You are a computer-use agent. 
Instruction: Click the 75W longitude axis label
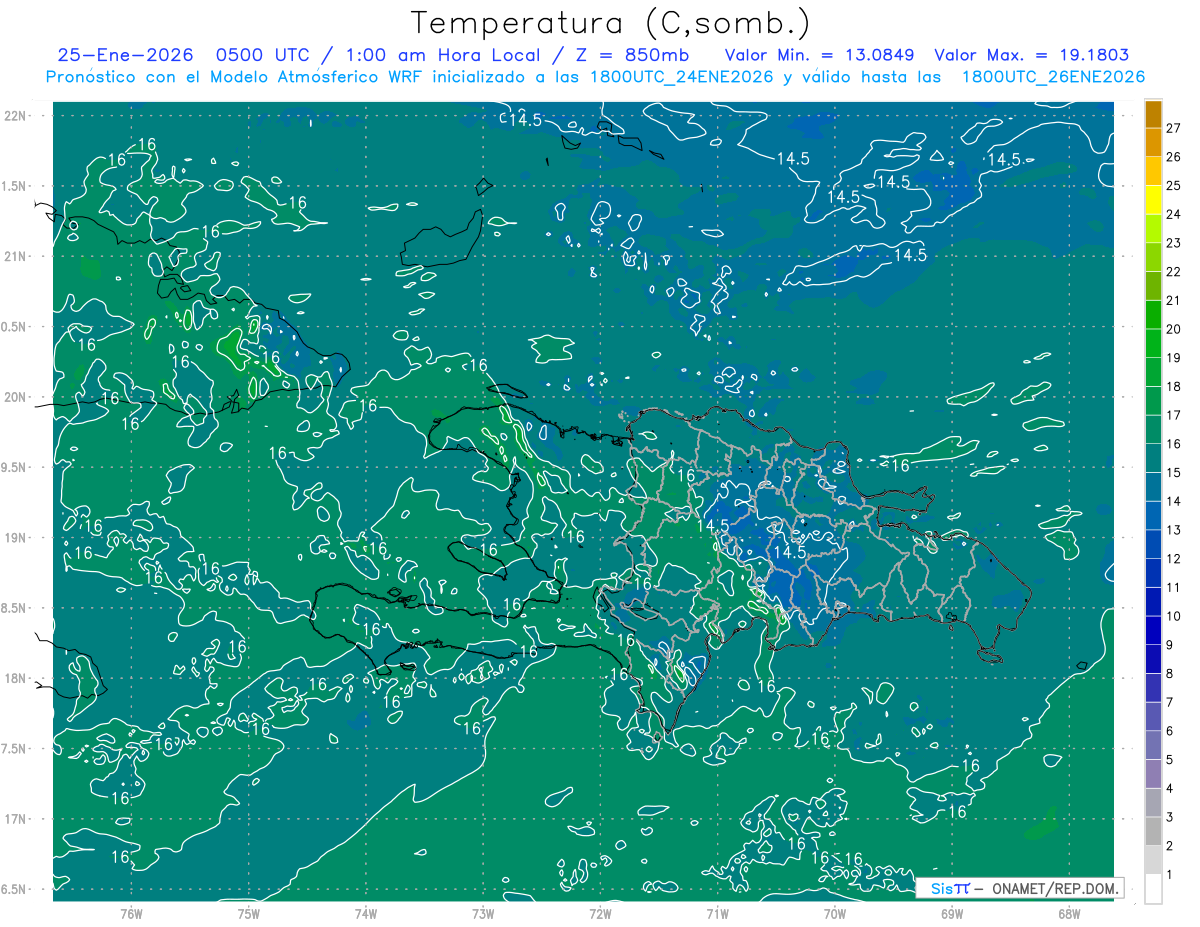pyautogui.click(x=248, y=914)
